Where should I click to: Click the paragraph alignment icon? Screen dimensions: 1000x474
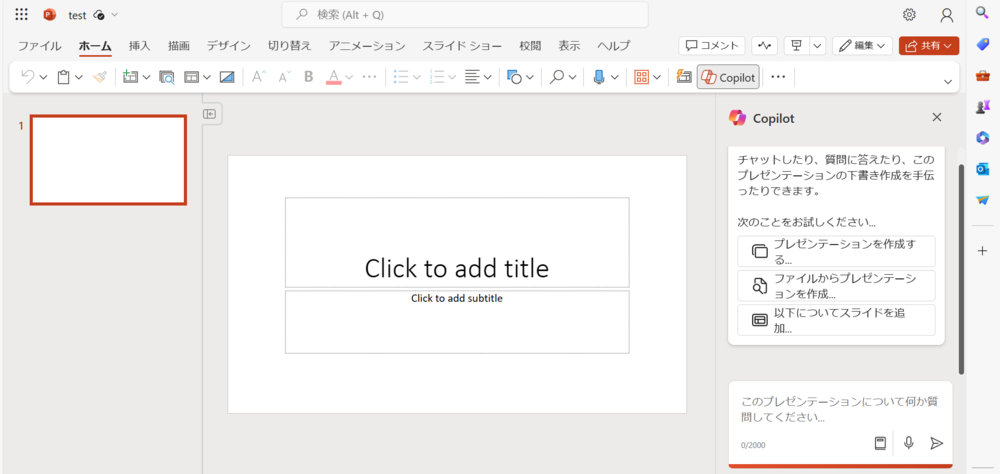tap(472, 77)
